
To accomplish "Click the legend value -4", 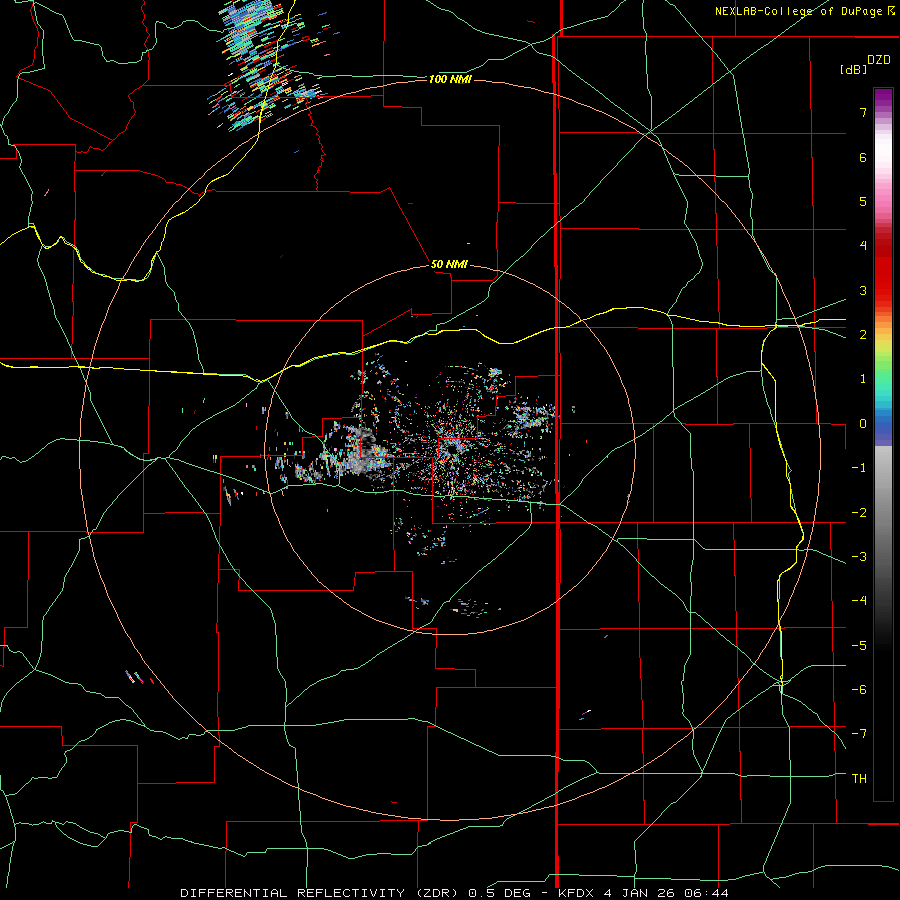I will (x=859, y=601).
